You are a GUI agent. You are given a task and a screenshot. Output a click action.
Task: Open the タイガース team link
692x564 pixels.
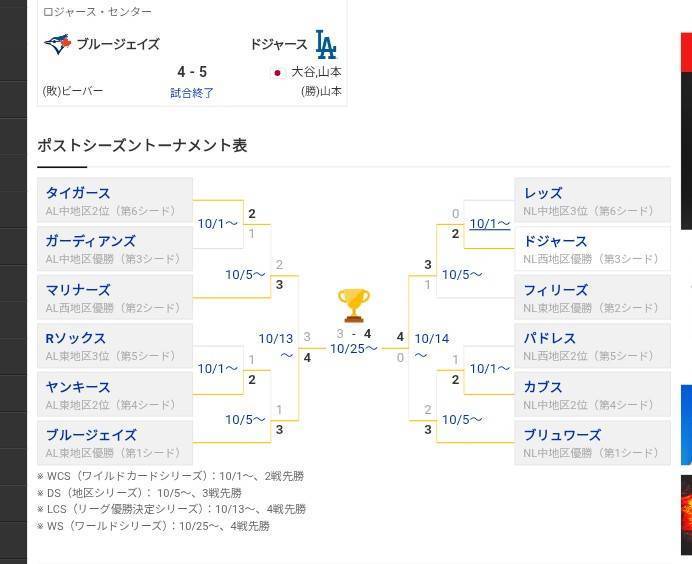[78, 193]
